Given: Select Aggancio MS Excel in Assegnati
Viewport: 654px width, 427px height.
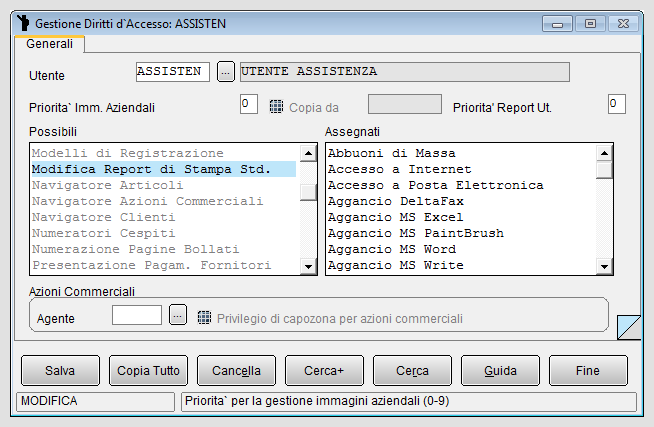Looking at the screenshot, I should coord(395,217).
